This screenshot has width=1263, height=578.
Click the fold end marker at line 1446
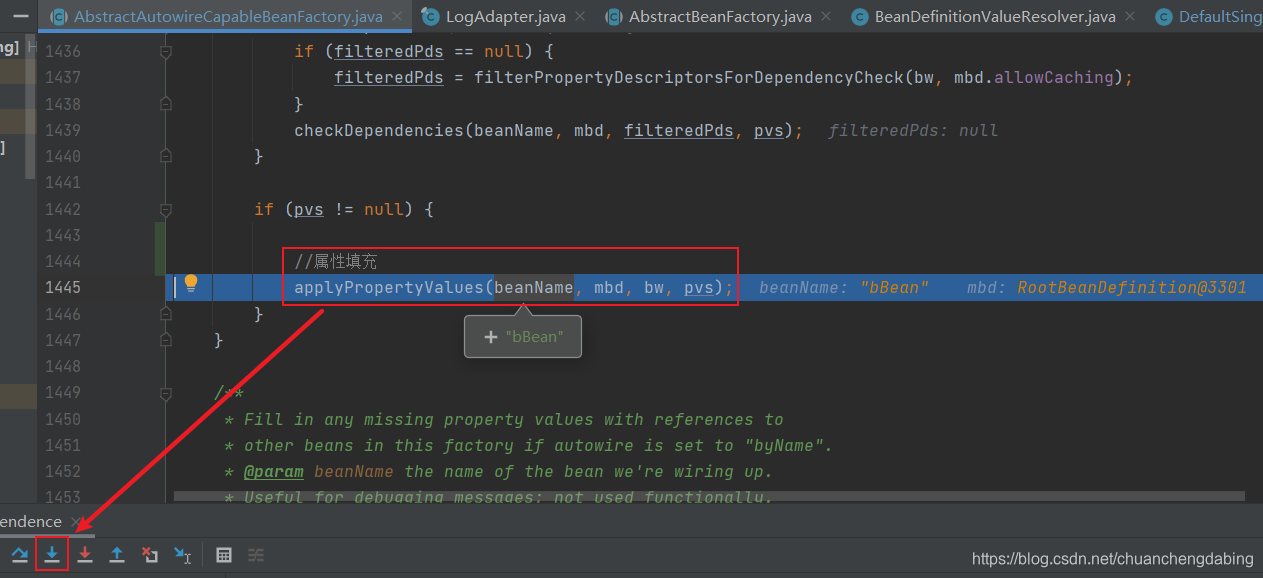click(x=167, y=314)
